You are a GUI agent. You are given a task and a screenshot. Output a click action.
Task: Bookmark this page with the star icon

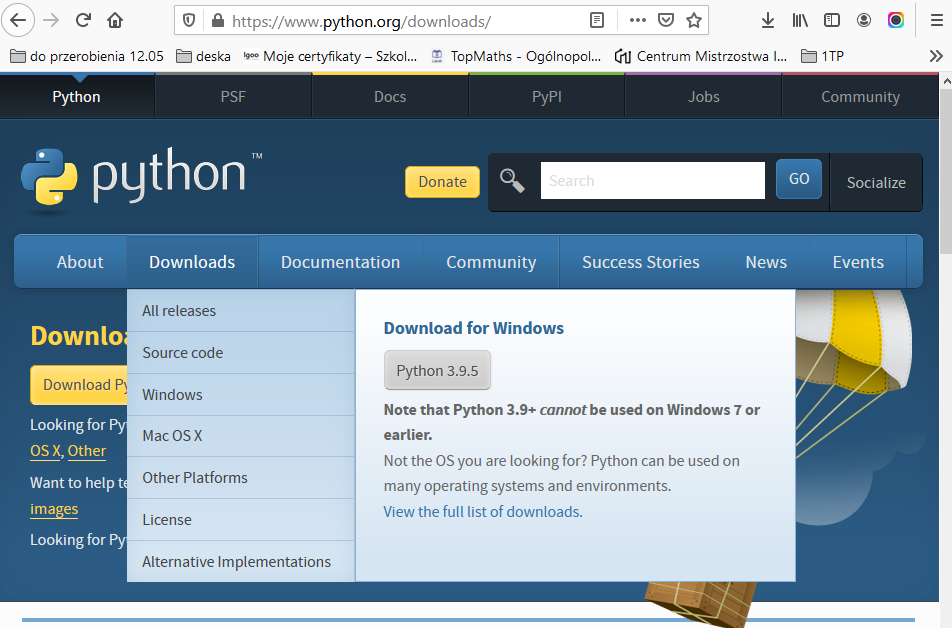(x=694, y=21)
